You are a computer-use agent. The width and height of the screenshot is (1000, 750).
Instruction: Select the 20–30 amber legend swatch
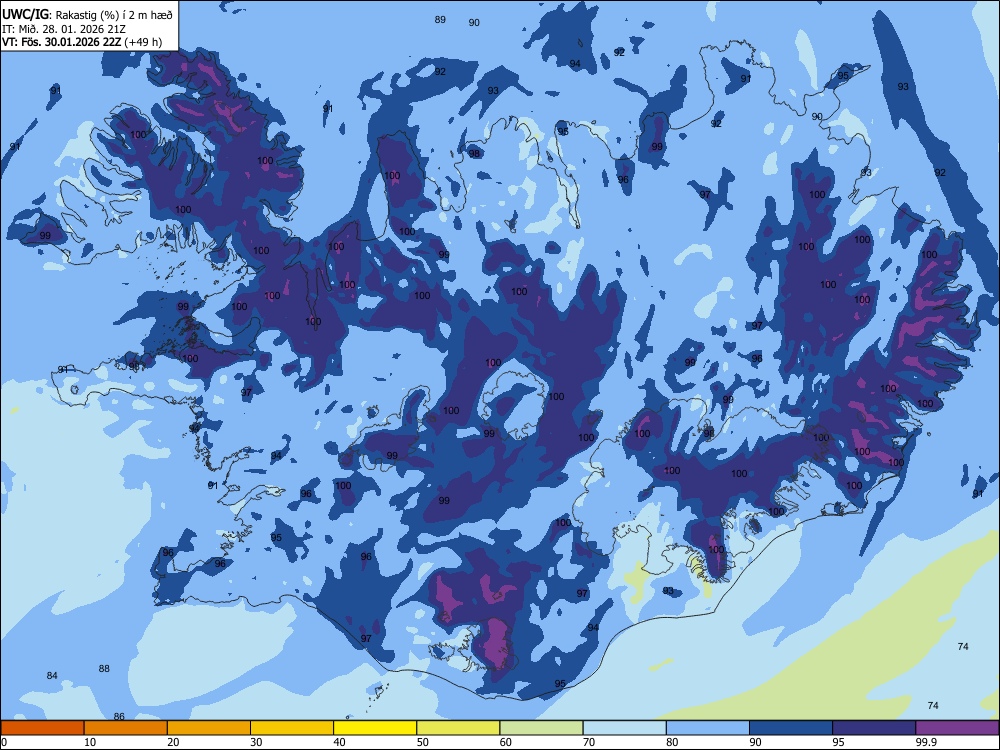pyautogui.click(x=209, y=728)
